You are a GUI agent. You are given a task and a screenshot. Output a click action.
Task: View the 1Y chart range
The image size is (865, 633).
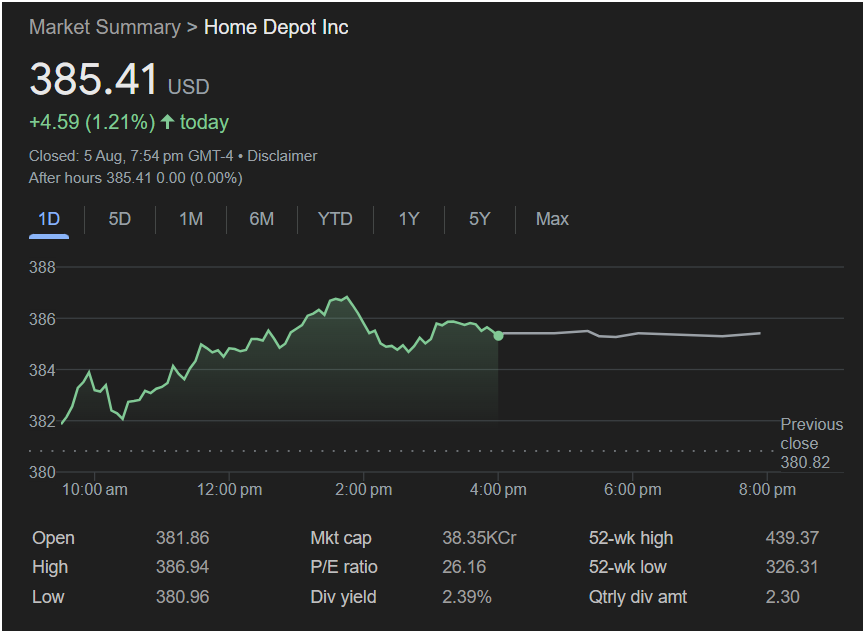pyautogui.click(x=409, y=219)
